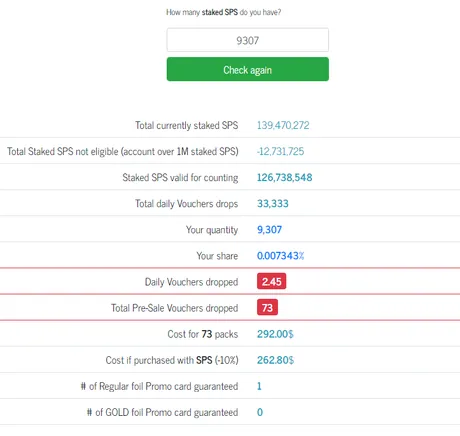This screenshot has height=436, width=460.
Task: Click the 'Daily Vouchers dropped' label
Action: pos(191,282)
